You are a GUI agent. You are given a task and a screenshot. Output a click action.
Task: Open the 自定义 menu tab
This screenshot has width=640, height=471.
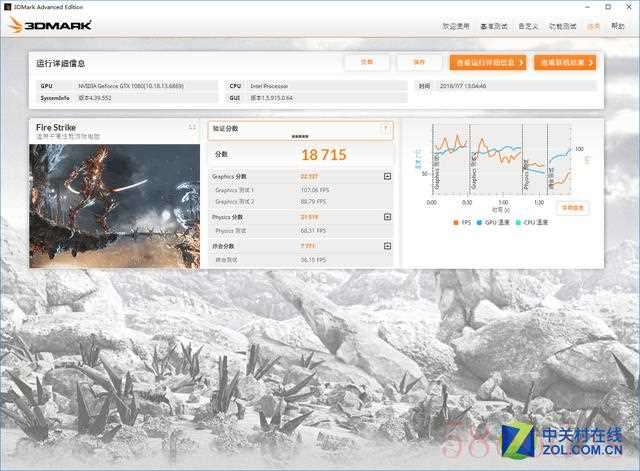528,26
